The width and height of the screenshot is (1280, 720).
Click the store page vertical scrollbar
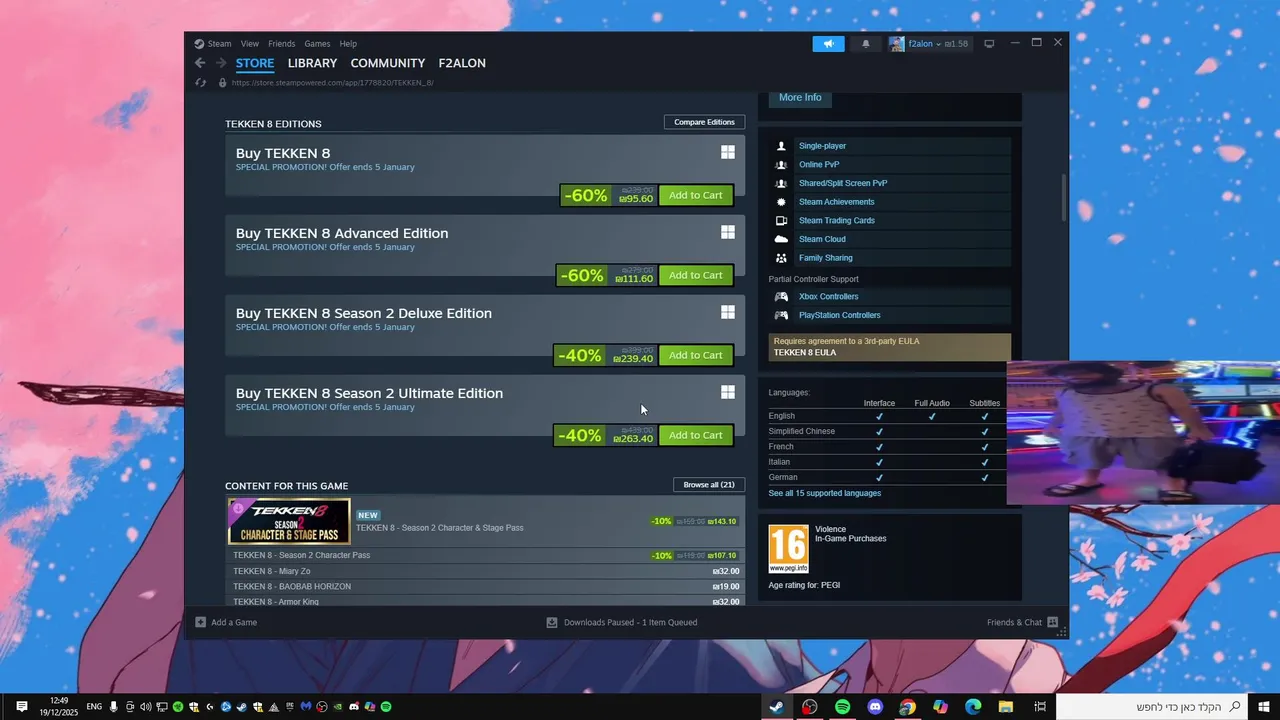pyautogui.click(x=1064, y=199)
